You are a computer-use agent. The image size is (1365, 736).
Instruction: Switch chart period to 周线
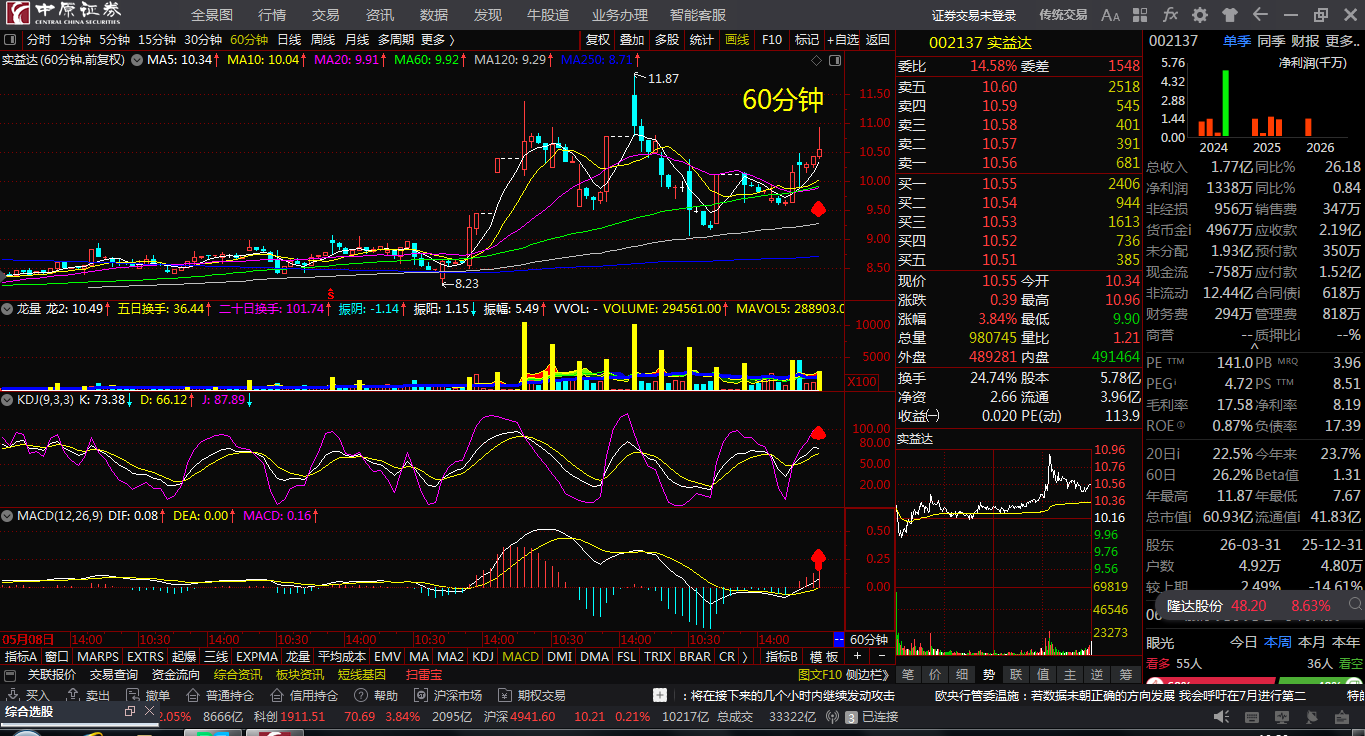point(323,40)
